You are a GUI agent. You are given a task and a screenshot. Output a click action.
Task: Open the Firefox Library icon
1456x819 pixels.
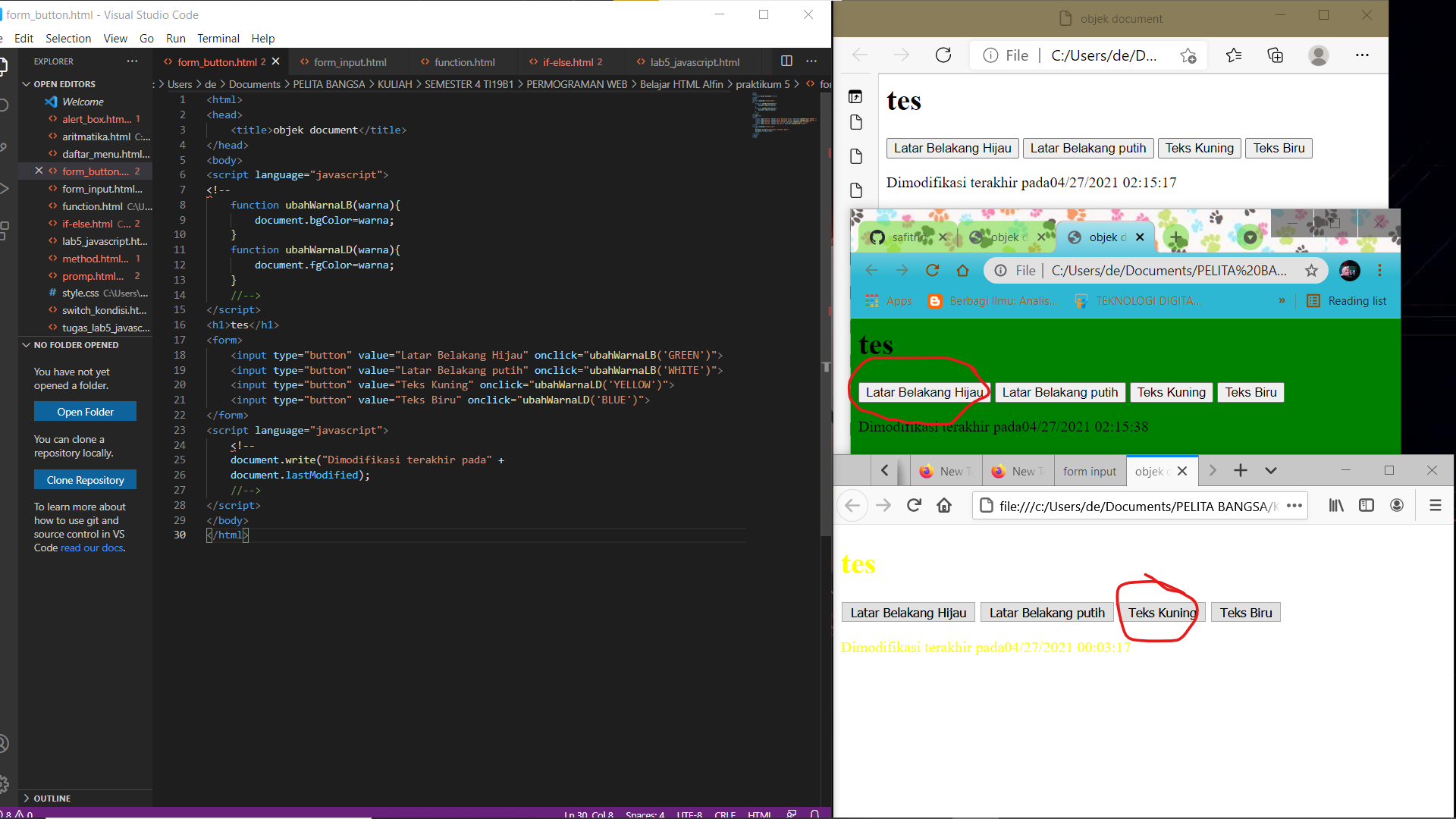[1335, 505]
